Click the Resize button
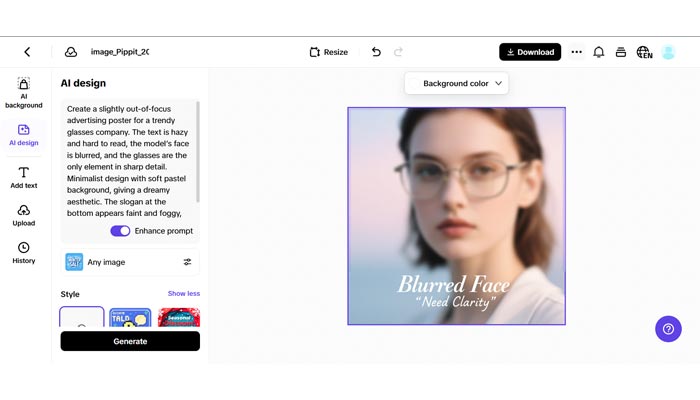The width and height of the screenshot is (700, 400). tap(329, 52)
